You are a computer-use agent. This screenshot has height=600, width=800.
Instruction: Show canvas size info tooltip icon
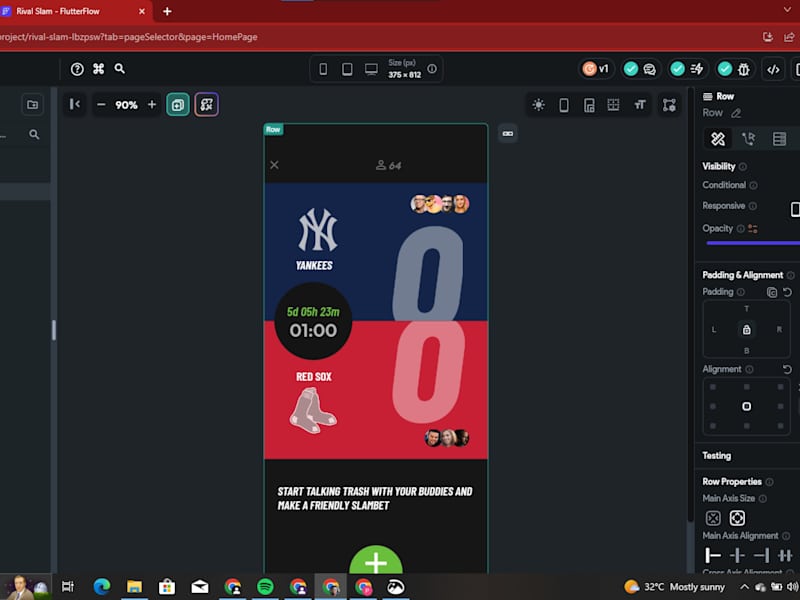tap(432, 68)
